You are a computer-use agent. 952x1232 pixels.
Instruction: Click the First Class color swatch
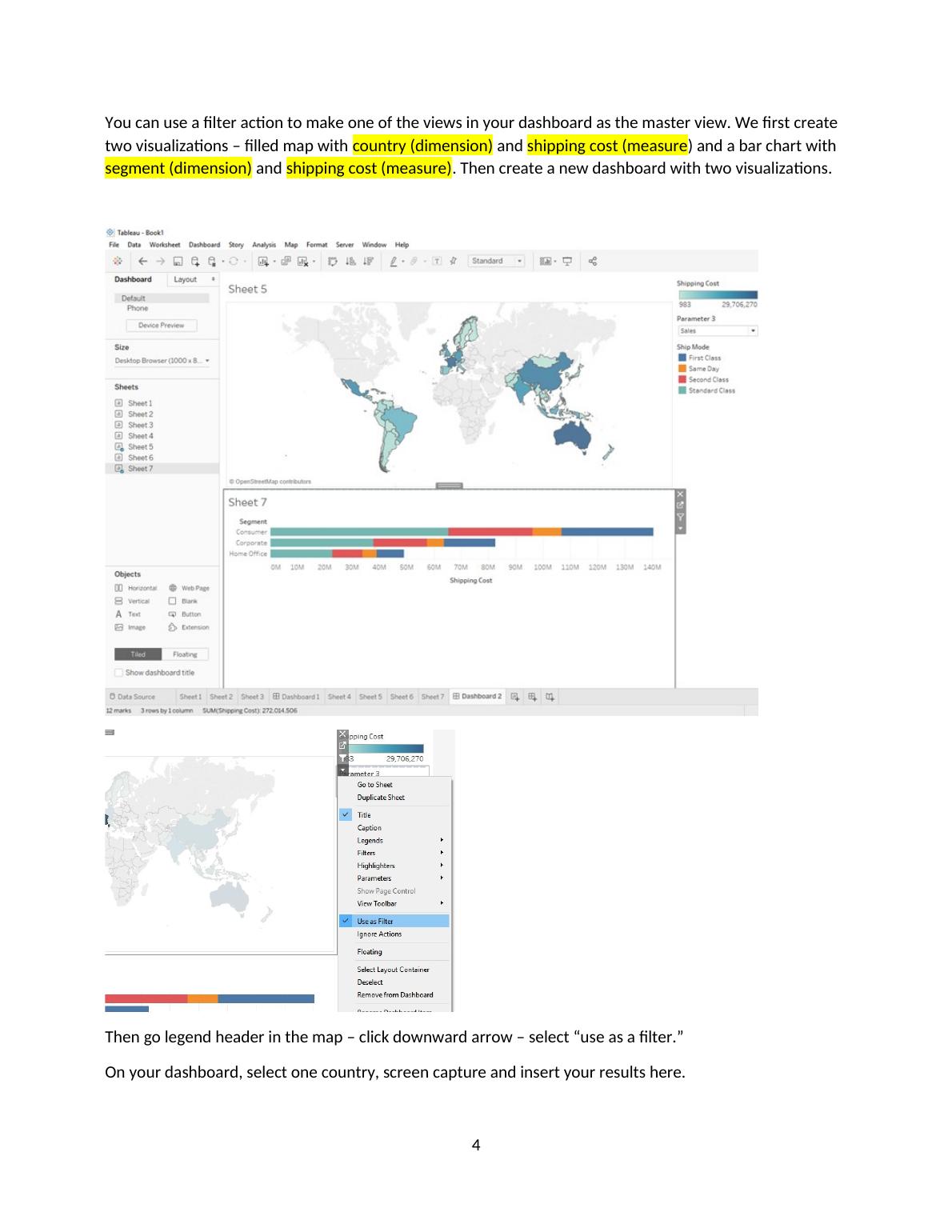(x=682, y=358)
